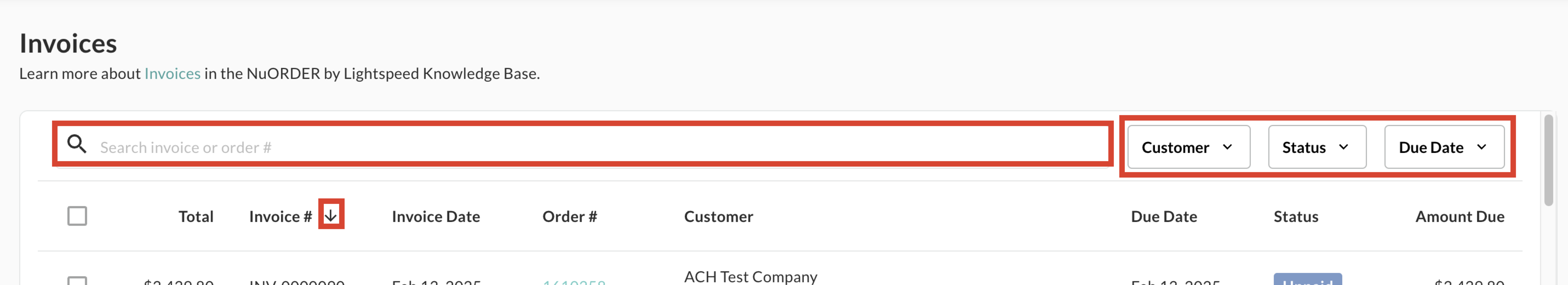Open the first row order number link

[573, 281]
